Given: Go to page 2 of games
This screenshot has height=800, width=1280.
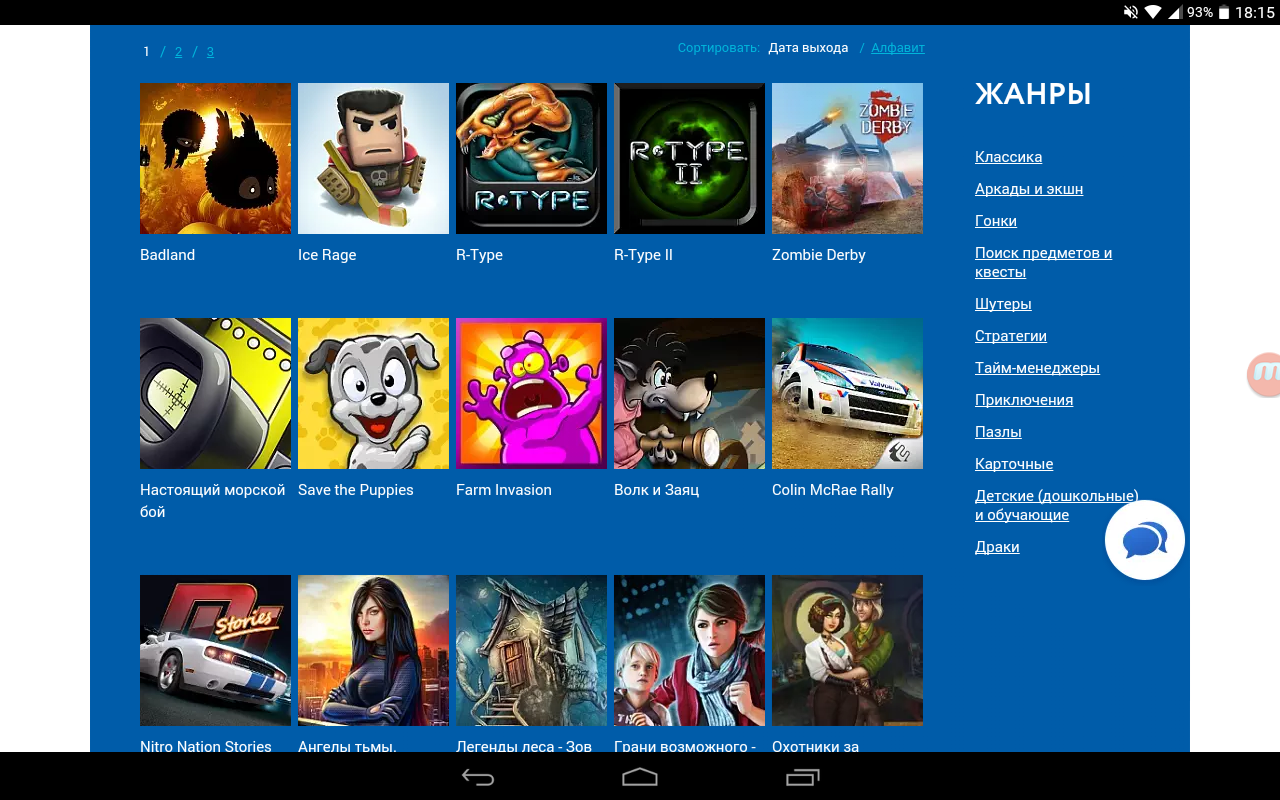Looking at the screenshot, I should point(178,51).
